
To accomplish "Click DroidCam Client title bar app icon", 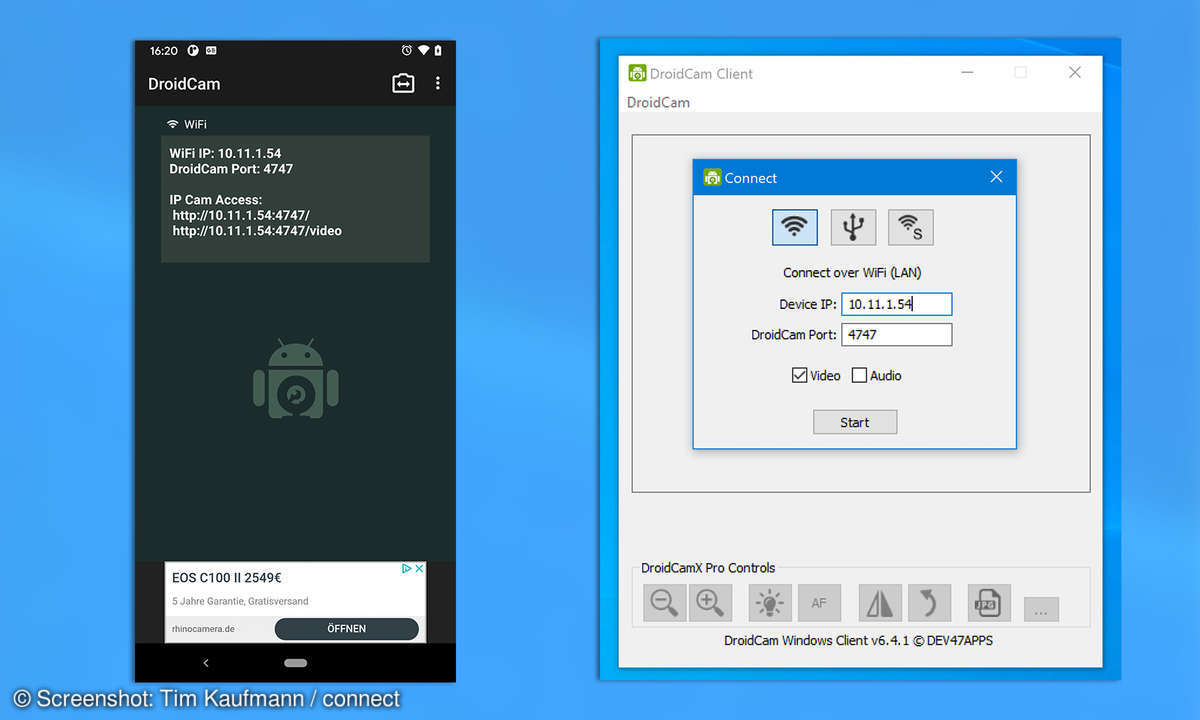I will [x=637, y=73].
